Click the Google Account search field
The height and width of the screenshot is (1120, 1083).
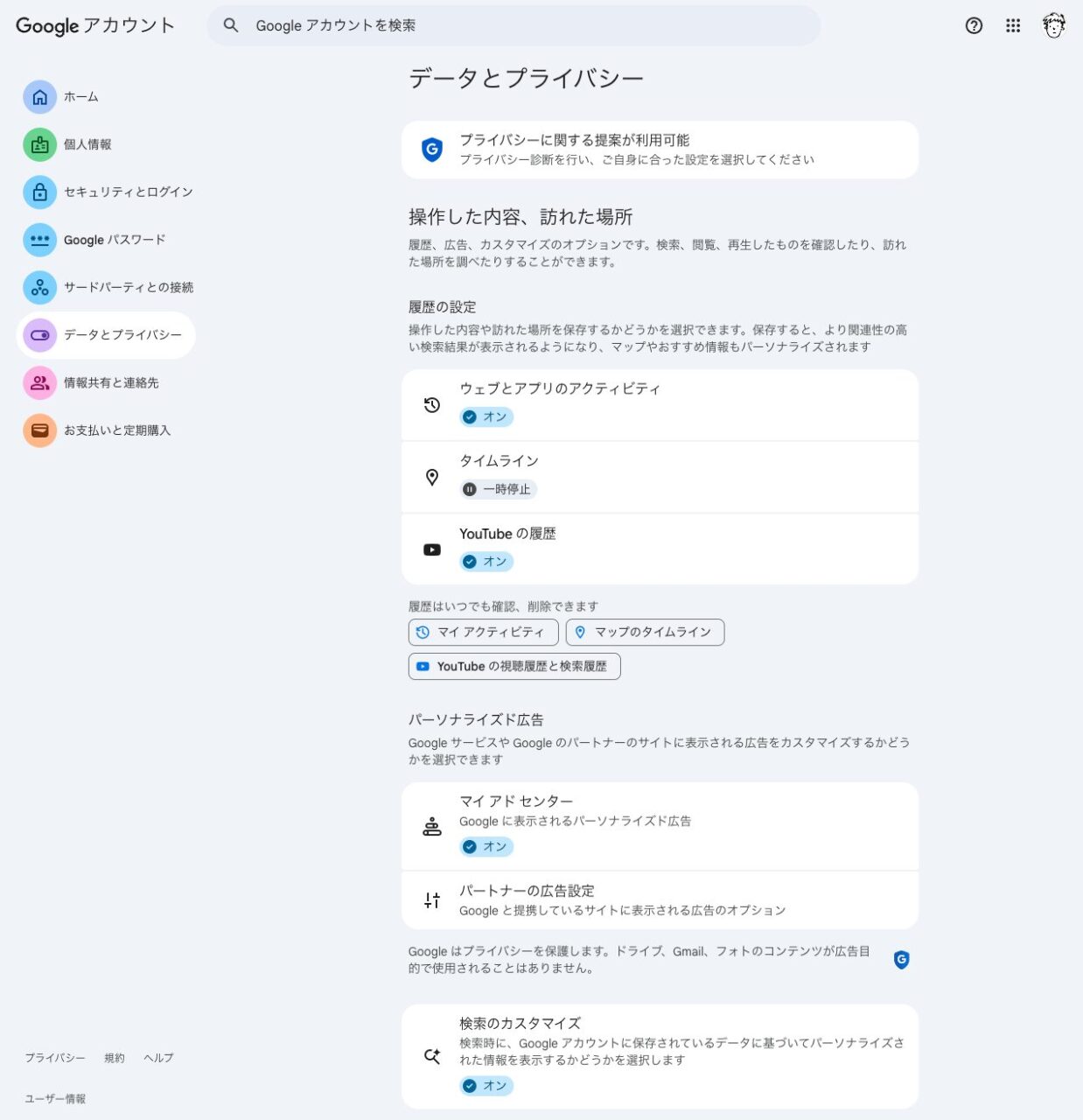[x=514, y=26]
